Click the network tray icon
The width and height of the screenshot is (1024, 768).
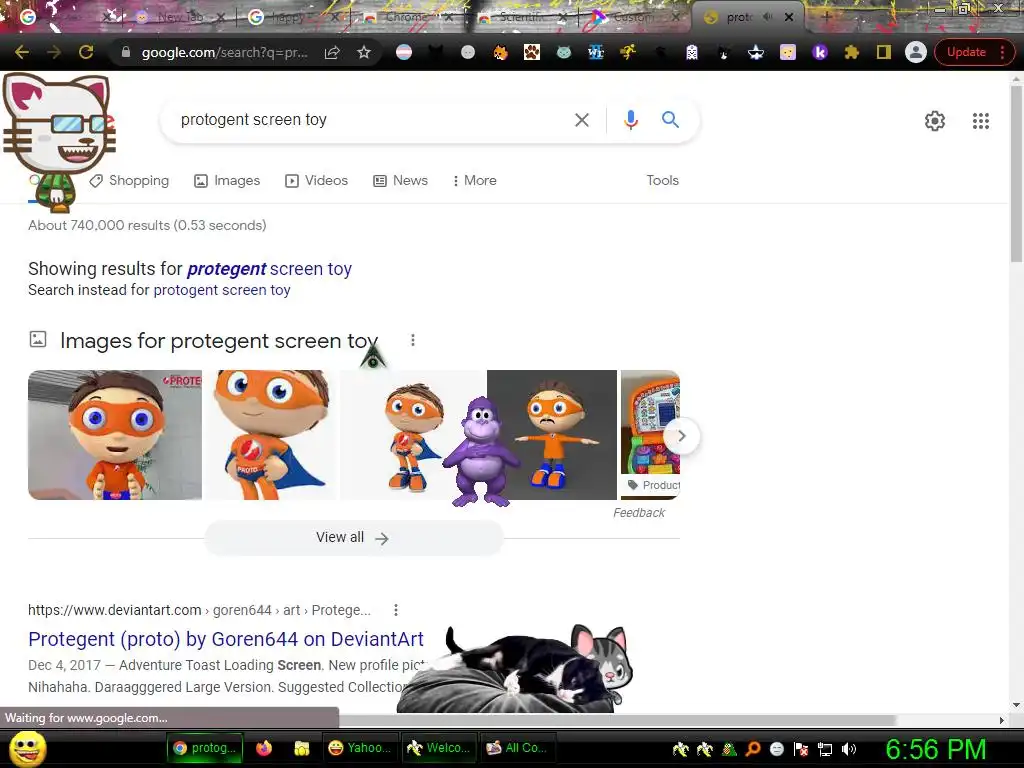coord(825,749)
